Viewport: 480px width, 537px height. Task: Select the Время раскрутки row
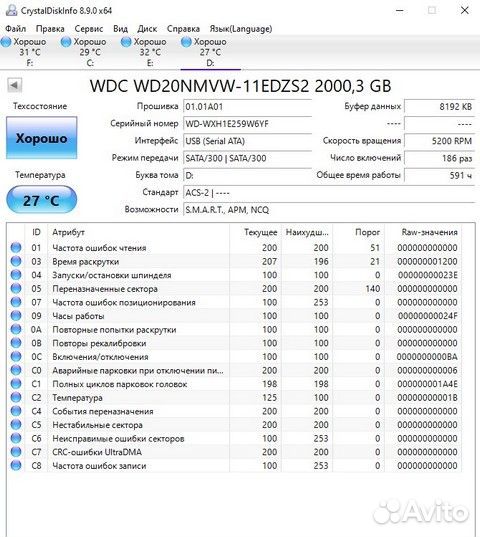234,261
